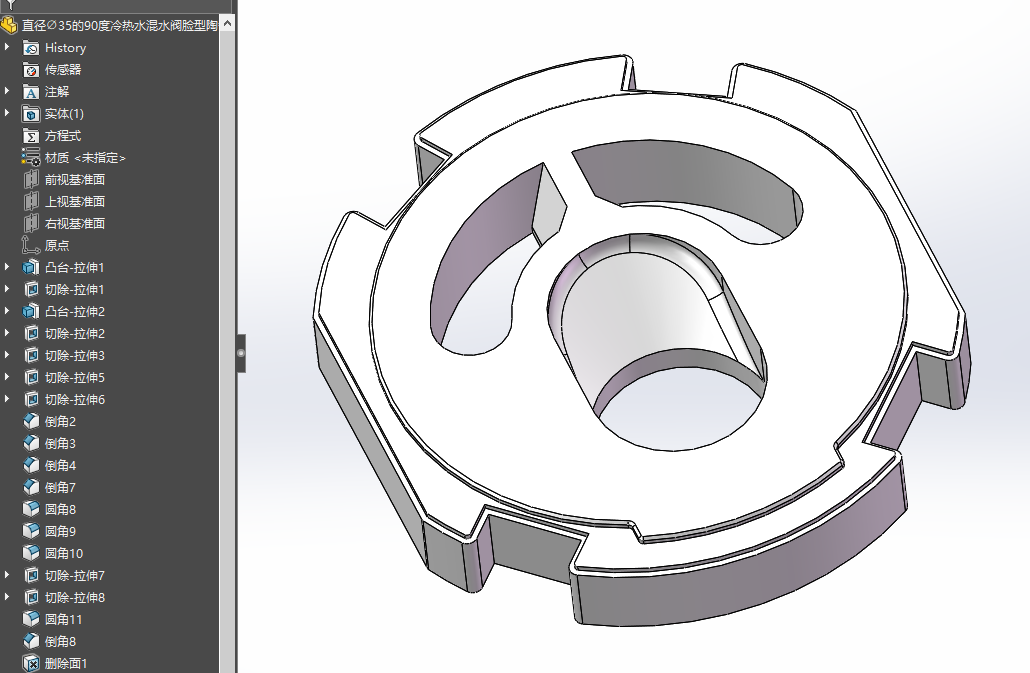Select the 圆角9 fillet feature
Image resolution: width=1030 pixels, height=673 pixels.
(60, 531)
